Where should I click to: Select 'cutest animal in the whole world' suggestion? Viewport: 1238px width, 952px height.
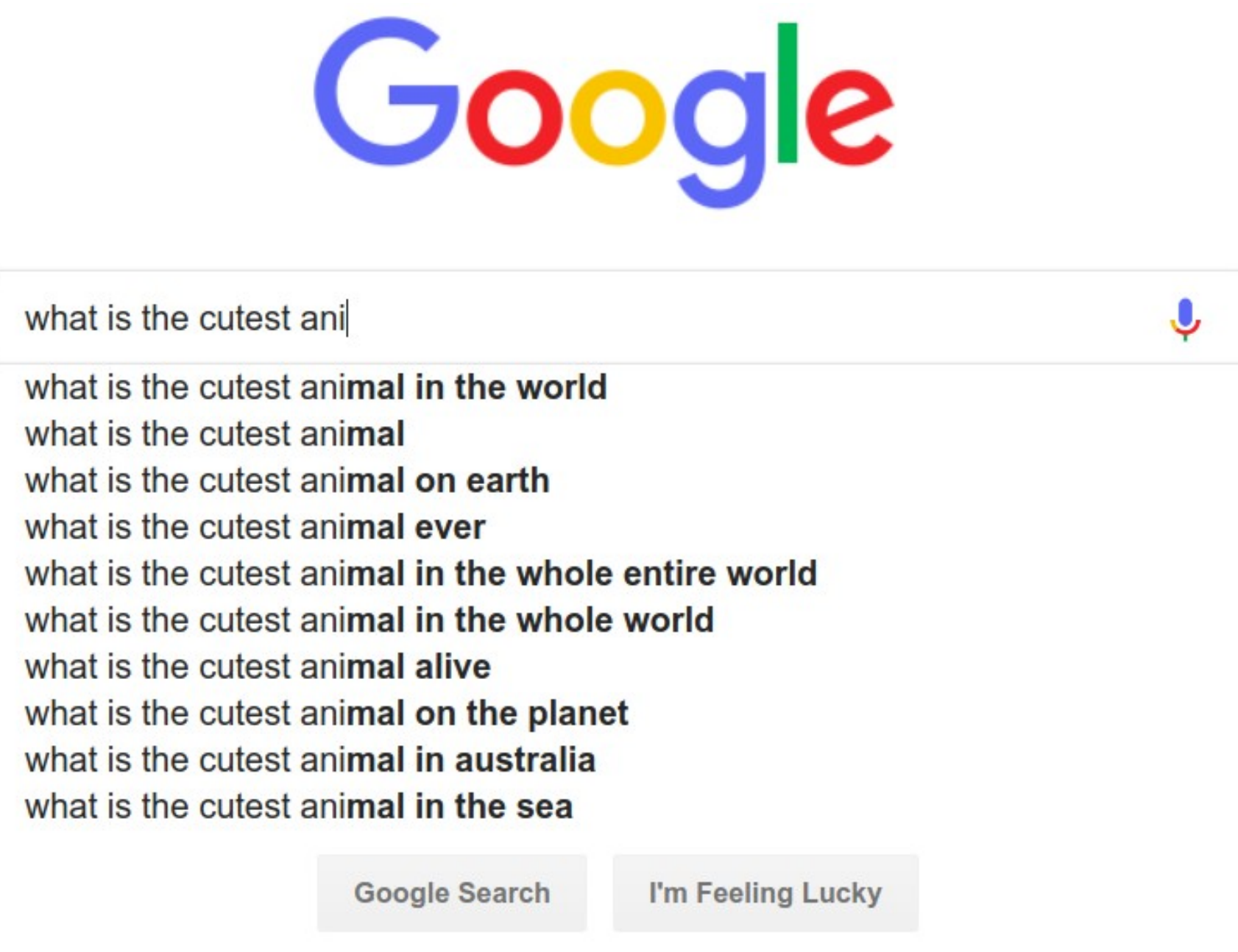(369, 620)
